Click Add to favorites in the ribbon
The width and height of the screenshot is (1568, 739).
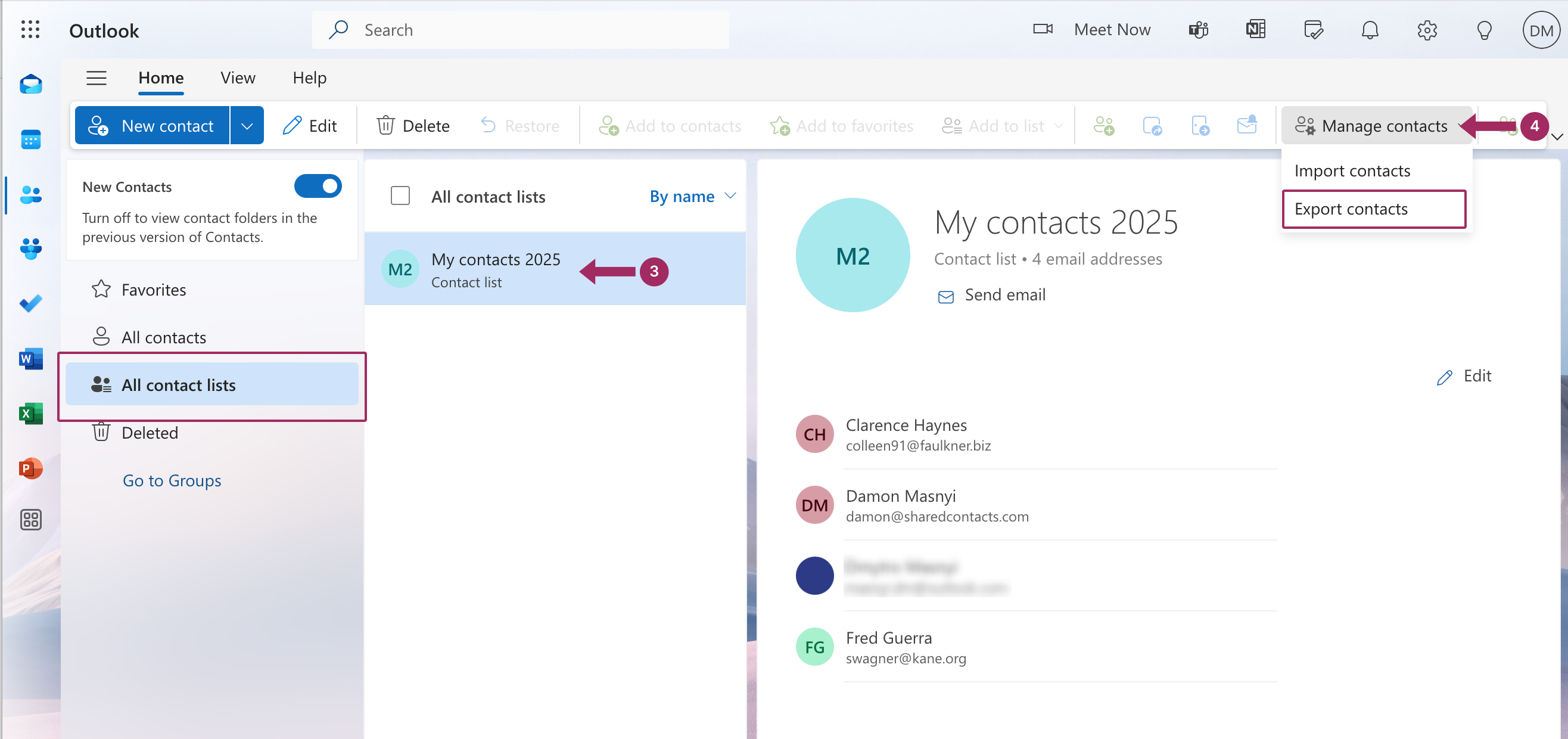click(842, 125)
